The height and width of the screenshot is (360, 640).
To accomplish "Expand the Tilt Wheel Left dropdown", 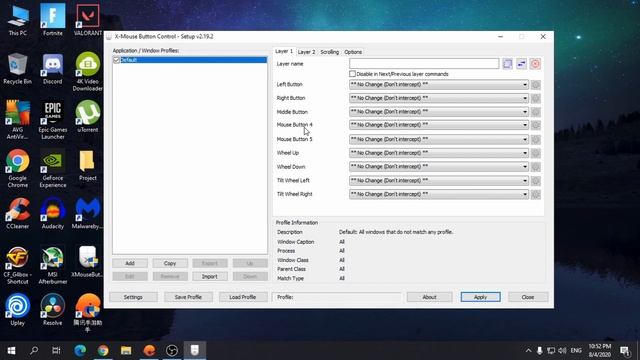I will click(x=524, y=180).
